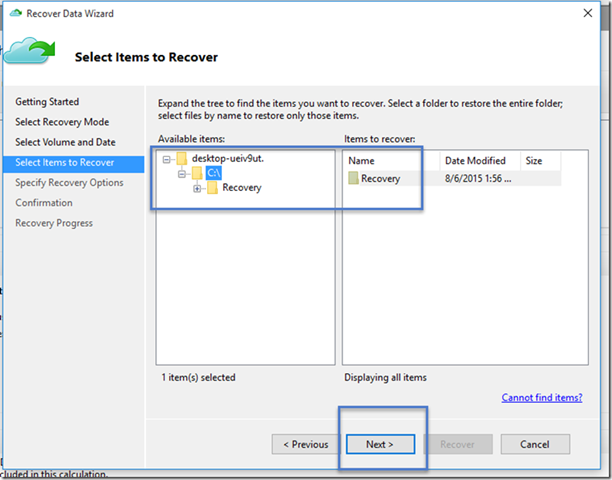Viewport: 612px width, 480px height.
Task: Select C:\ in the available items tree
Action: 214,173
